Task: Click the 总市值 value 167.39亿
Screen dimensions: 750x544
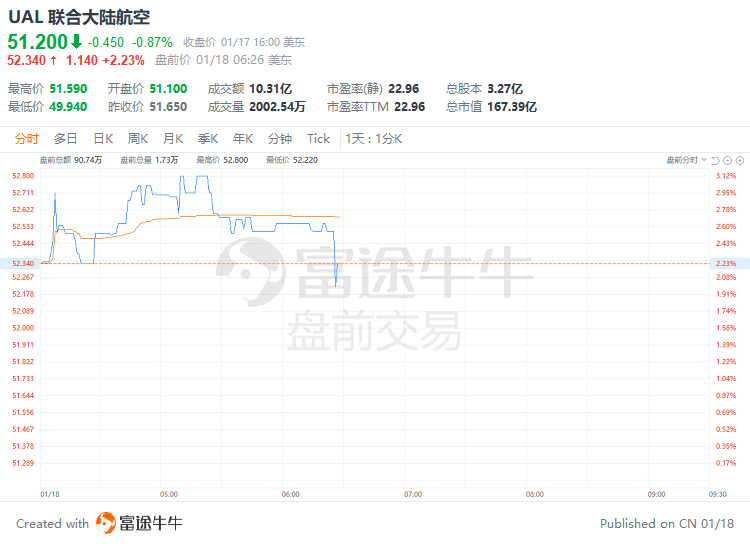Action: coord(512,106)
